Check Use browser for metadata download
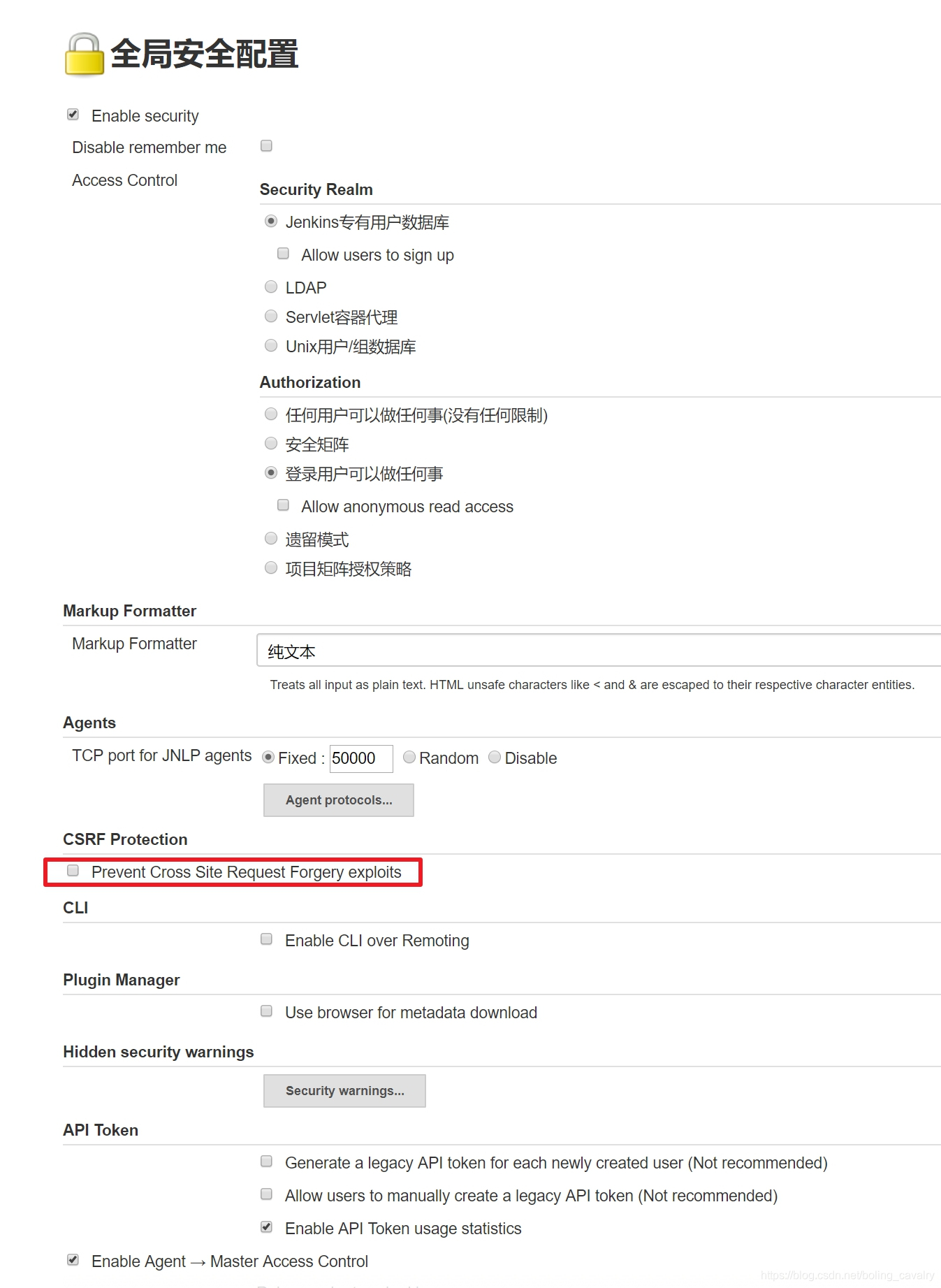Viewport: 941px width, 1288px height. tap(266, 1011)
